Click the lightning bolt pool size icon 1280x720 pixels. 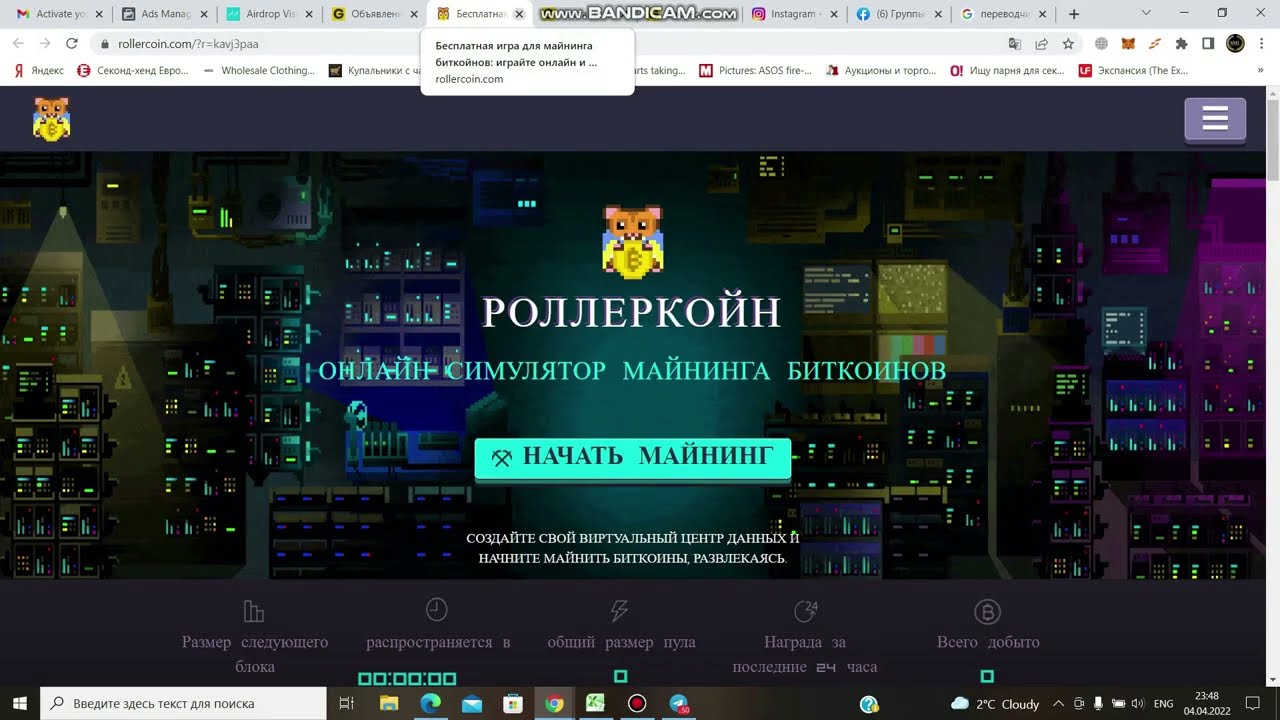point(619,610)
